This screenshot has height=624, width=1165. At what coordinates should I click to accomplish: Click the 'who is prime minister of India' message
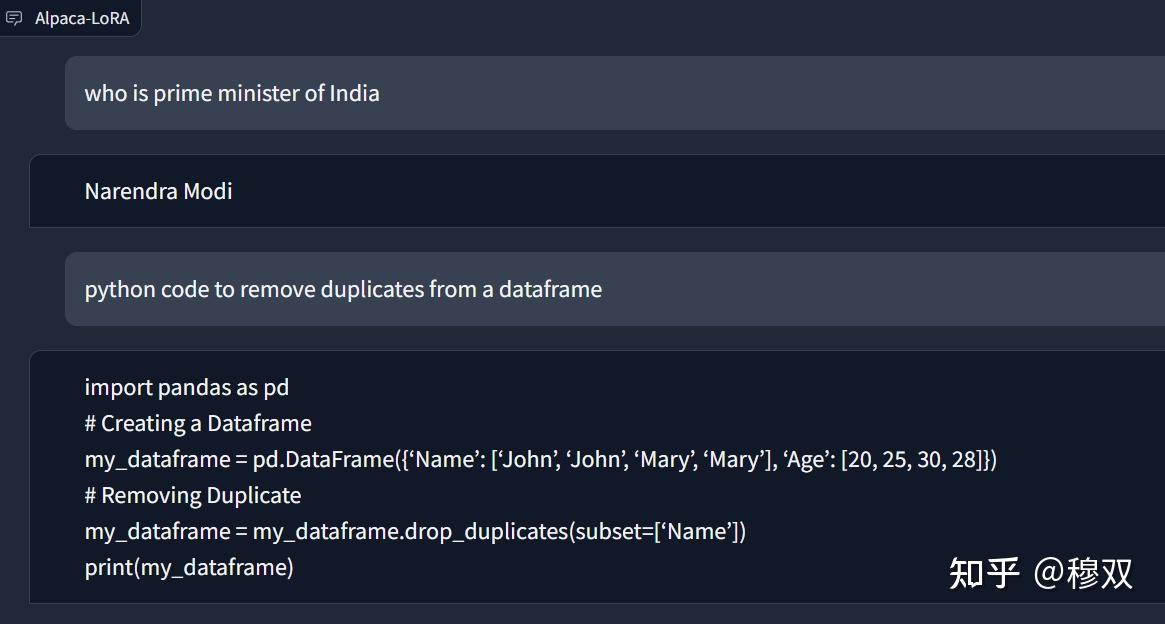click(232, 94)
